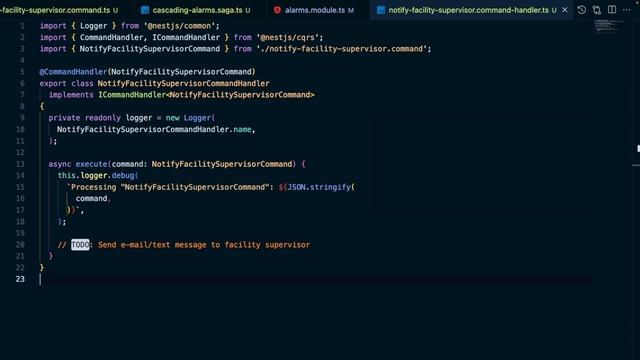Click the ICommandHandler word on the implements line
The height and width of the screenshot is (360, 640).
tap(132, 95)
